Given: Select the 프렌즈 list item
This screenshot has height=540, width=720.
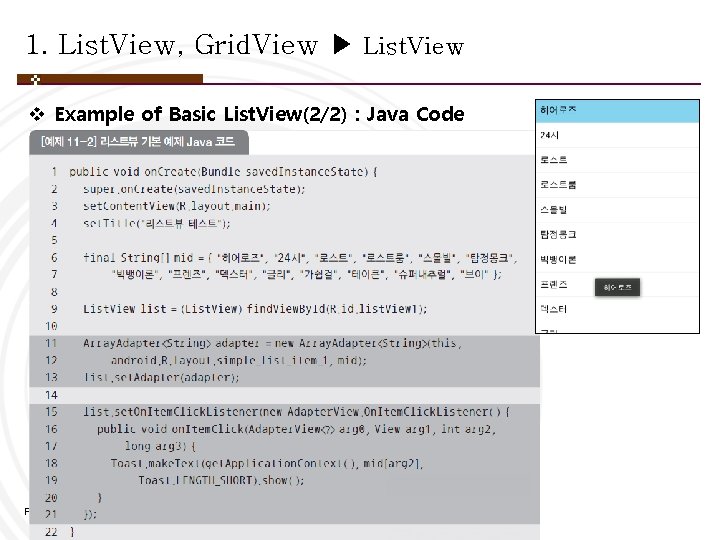Looking at the screenshot, I should (x=617, y=284).
